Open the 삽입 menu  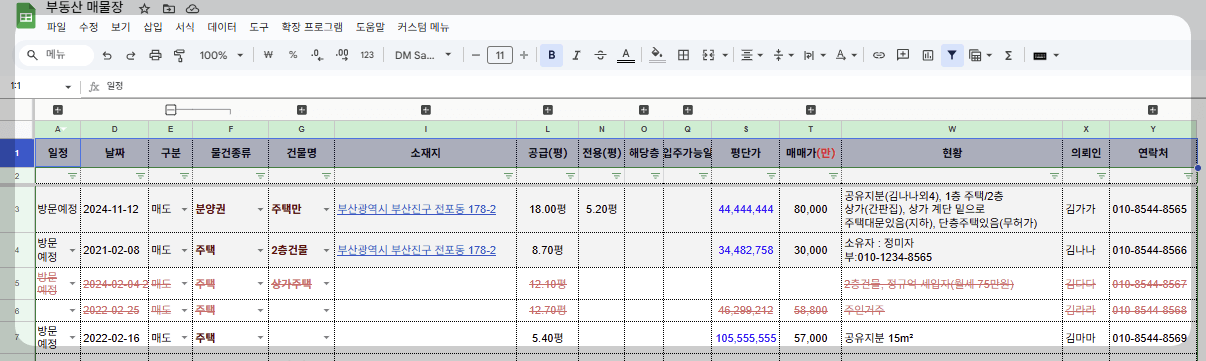click(x=153, y=27)
